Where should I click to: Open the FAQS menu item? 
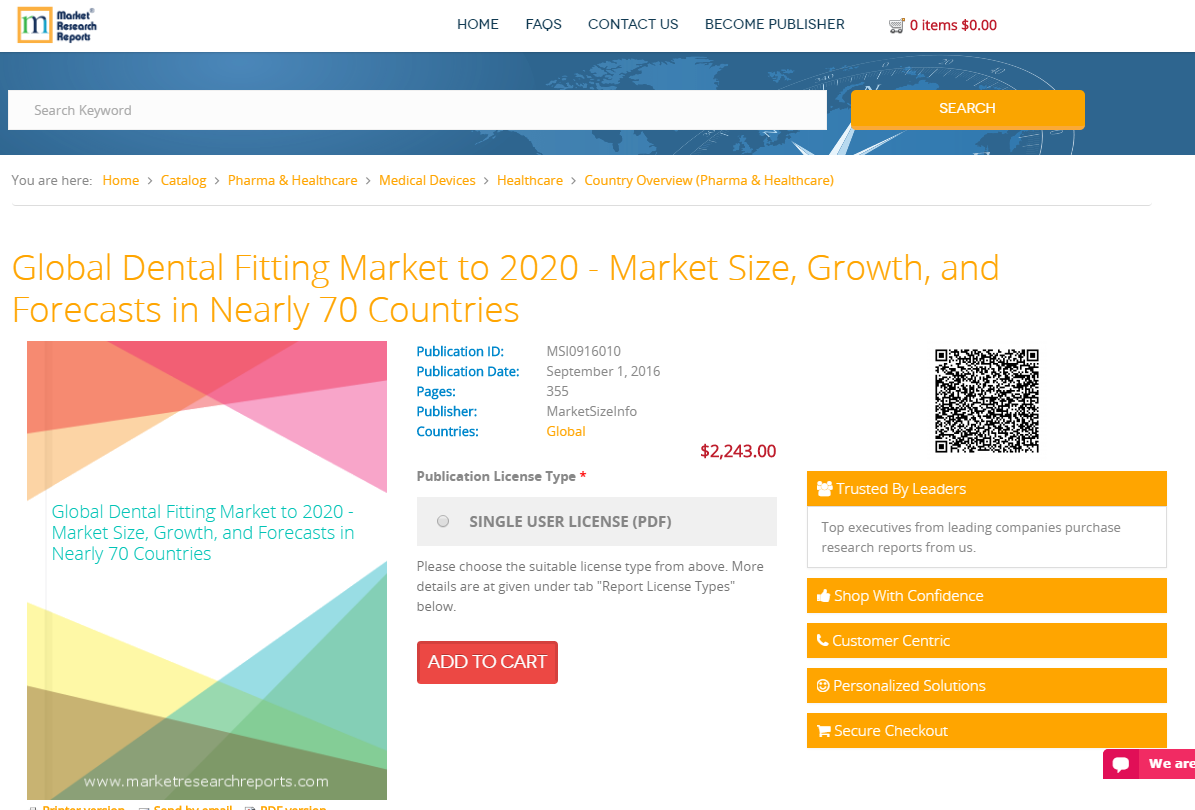click(x=543, y=24)
